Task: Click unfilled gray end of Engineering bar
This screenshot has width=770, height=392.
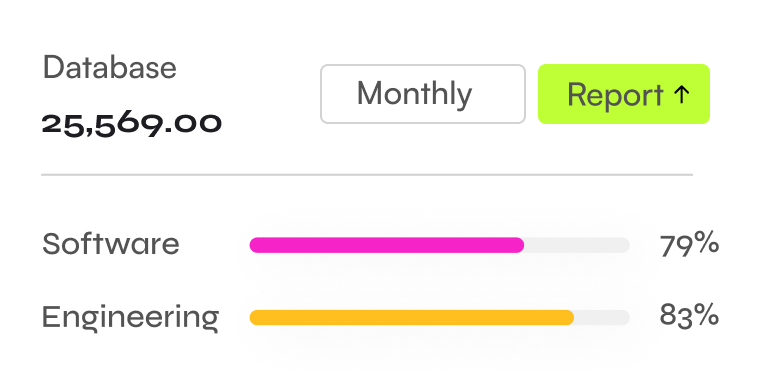Action: coord(602,317)
